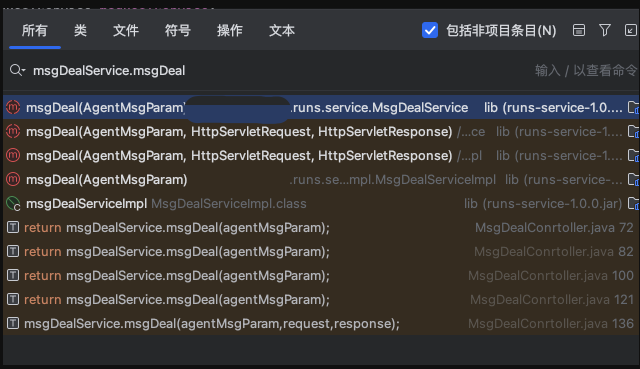Click library icon on /...pl msgDeal row
This screenshot has height=369, width=640.
pos(633,156)
